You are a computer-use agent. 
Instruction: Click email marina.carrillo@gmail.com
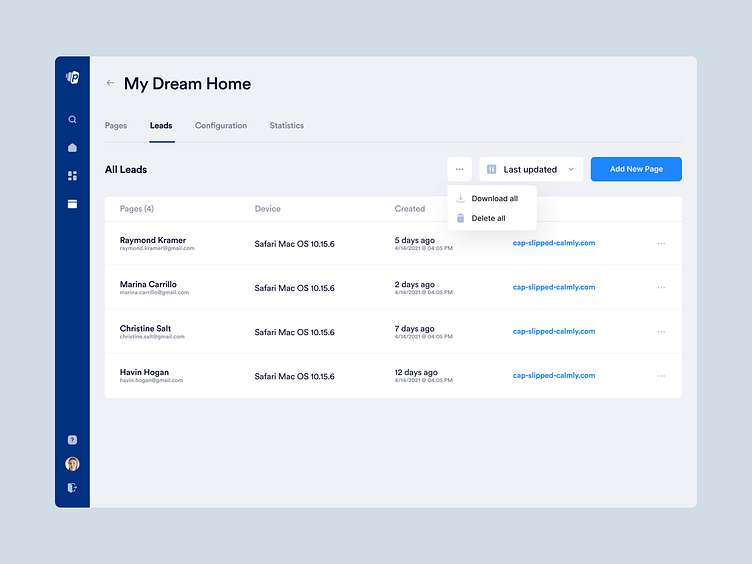154,293
